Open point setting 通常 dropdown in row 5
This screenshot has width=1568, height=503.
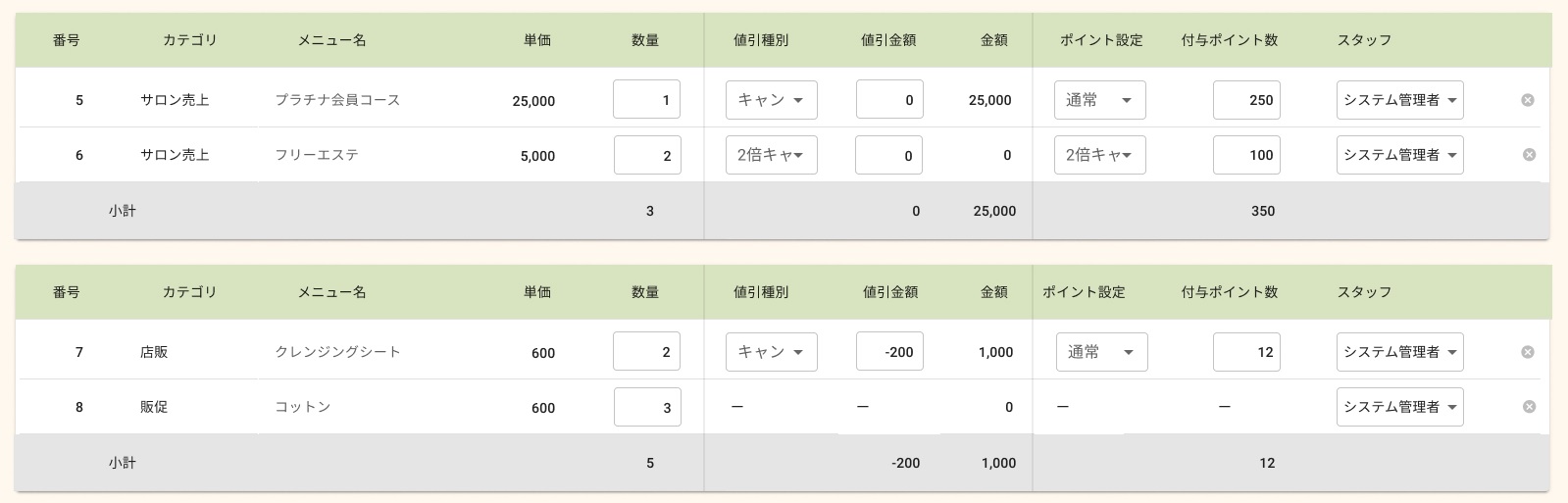tap(1099, 100)
